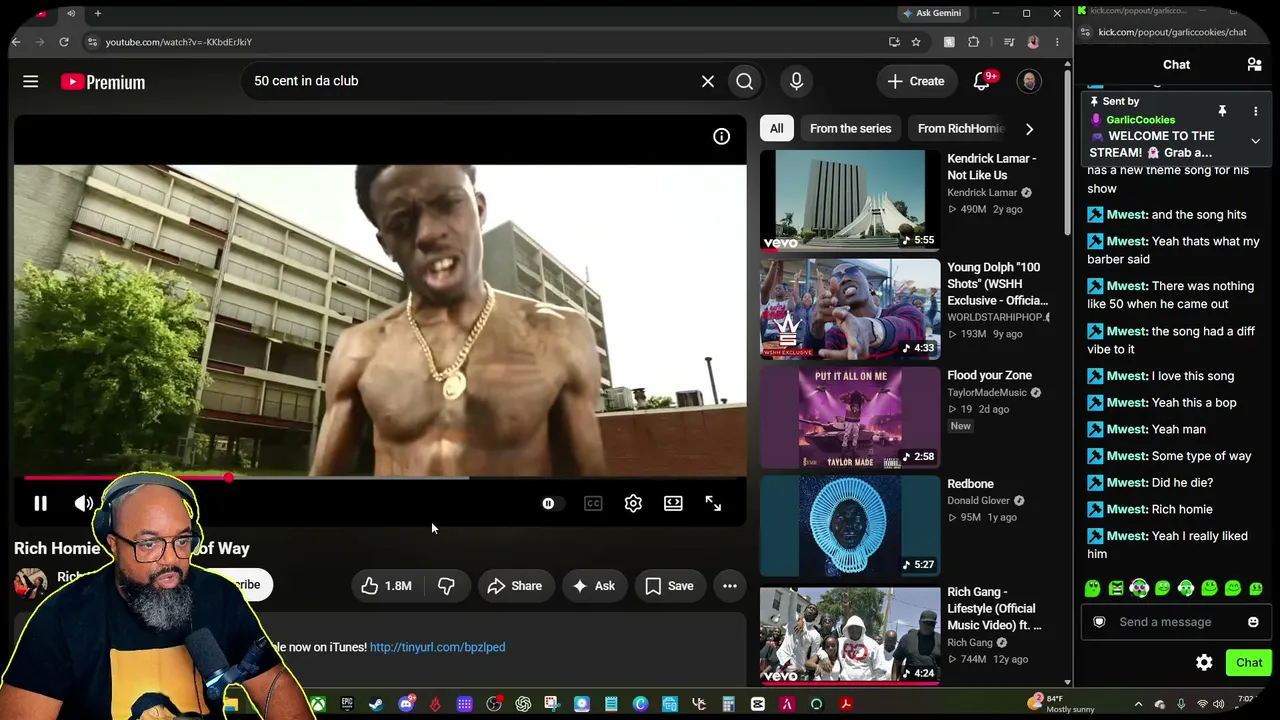Send message with green Chat button
The image size is (1280, 720).
[1249, 663]
